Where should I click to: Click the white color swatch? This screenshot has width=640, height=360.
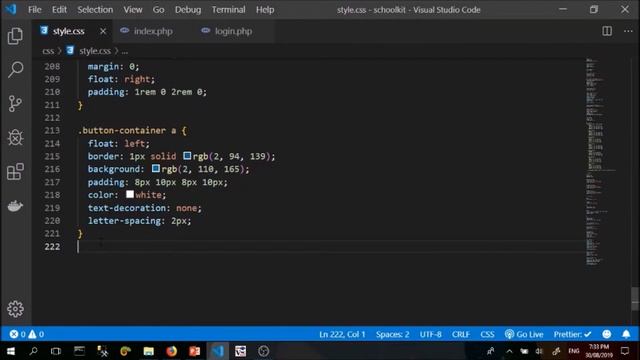pyautogui.click(x=130, y=194)
